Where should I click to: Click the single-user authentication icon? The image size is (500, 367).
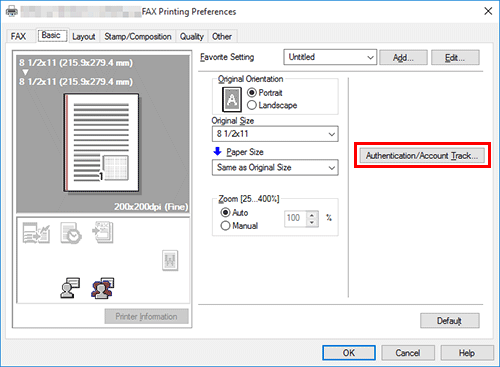[x=70, y=288]
